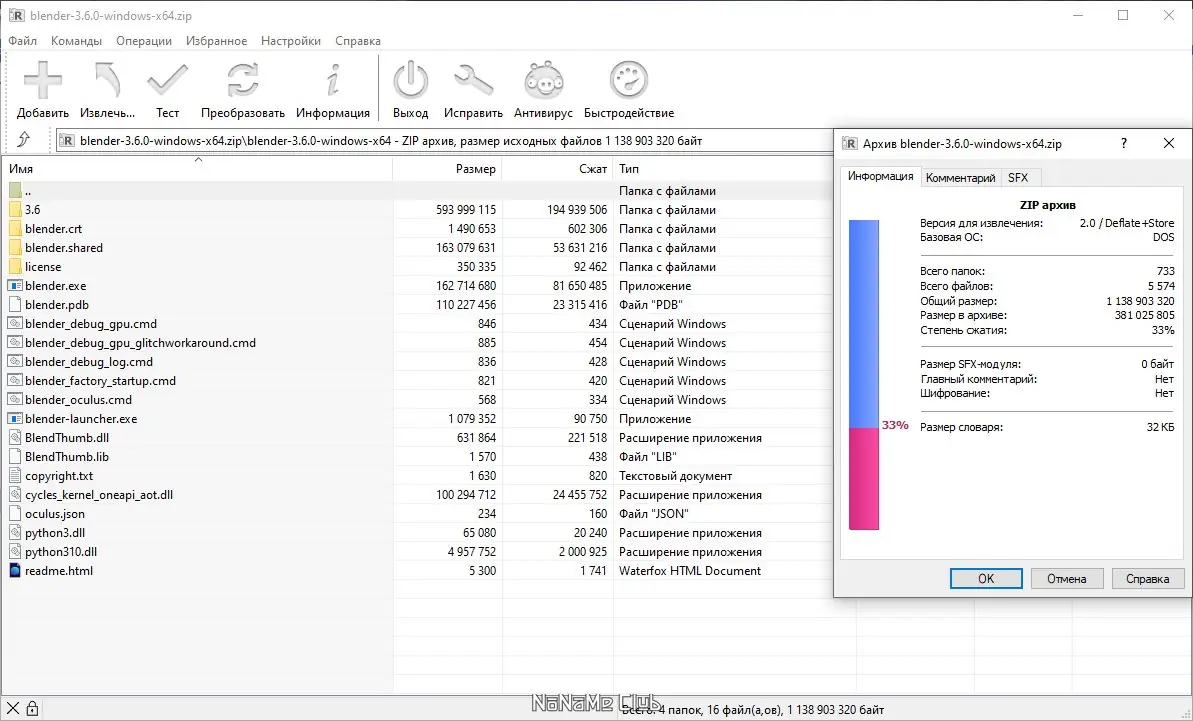Click the blender-launcher.exe icon
Screen dimensions: 1193x721
point(14,418)
